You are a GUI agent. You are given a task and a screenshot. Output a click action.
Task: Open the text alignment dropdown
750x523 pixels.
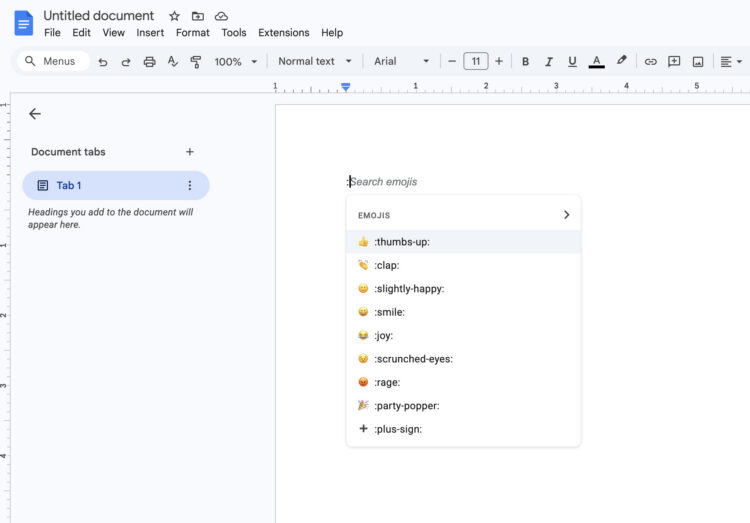click(731, 62)
